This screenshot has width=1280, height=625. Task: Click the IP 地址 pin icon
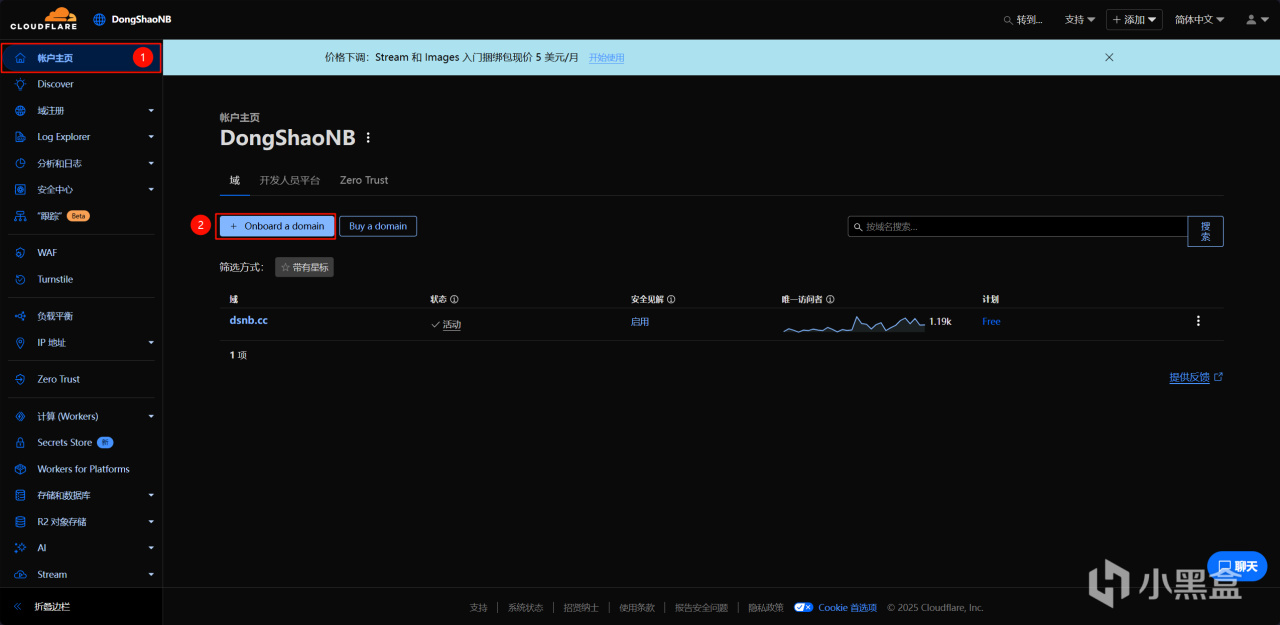click(20, 342)
